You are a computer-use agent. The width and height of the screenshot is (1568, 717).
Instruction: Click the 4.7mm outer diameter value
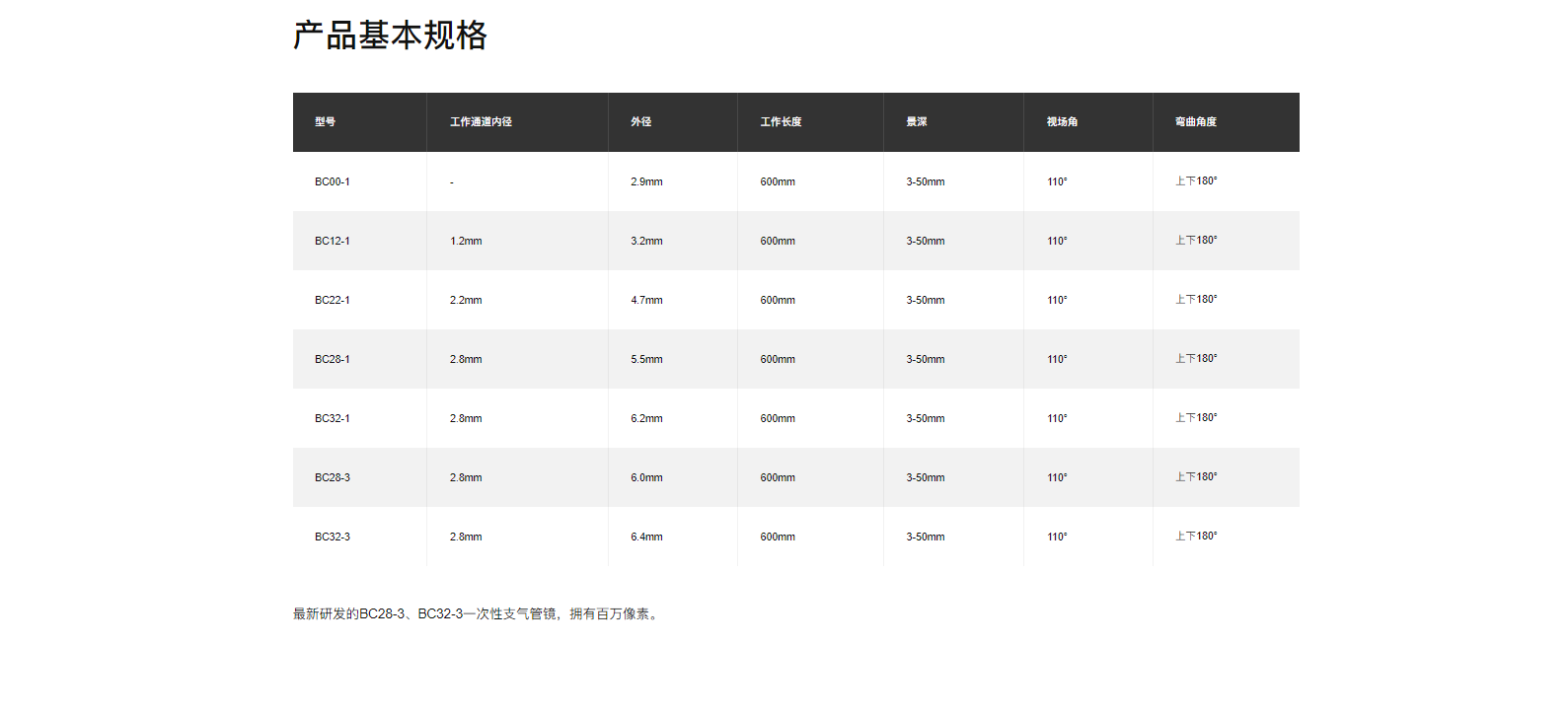click(x=646, y=300)
